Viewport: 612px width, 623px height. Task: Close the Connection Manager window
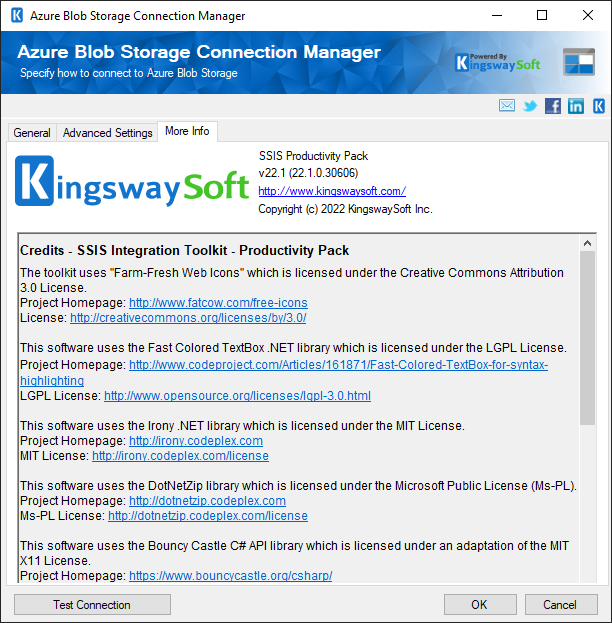click(x=587, y=15)
